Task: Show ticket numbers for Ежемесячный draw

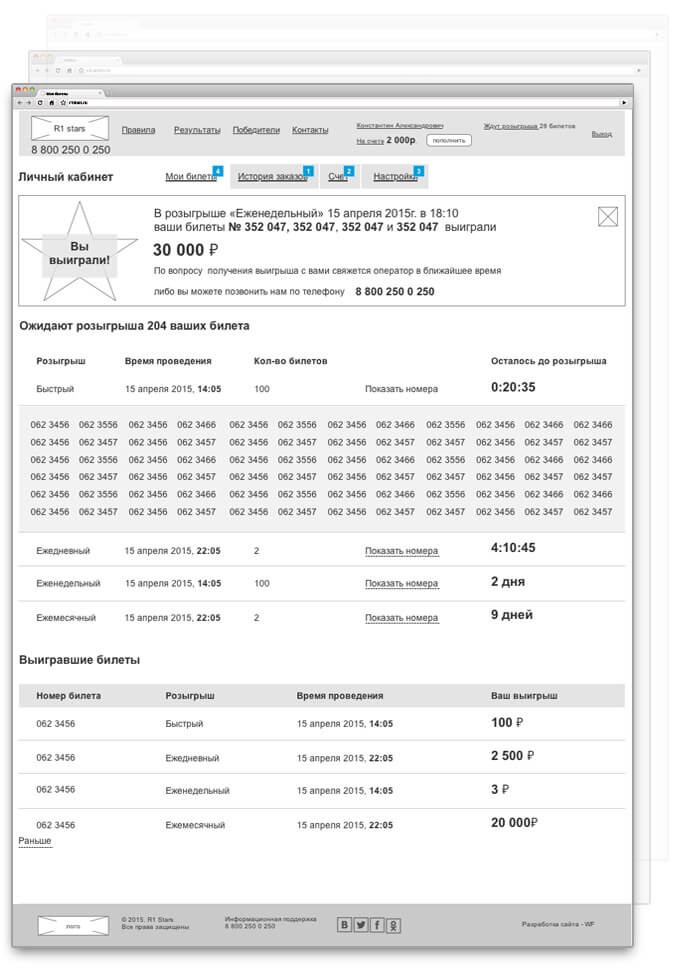Action: coord(401,618)
